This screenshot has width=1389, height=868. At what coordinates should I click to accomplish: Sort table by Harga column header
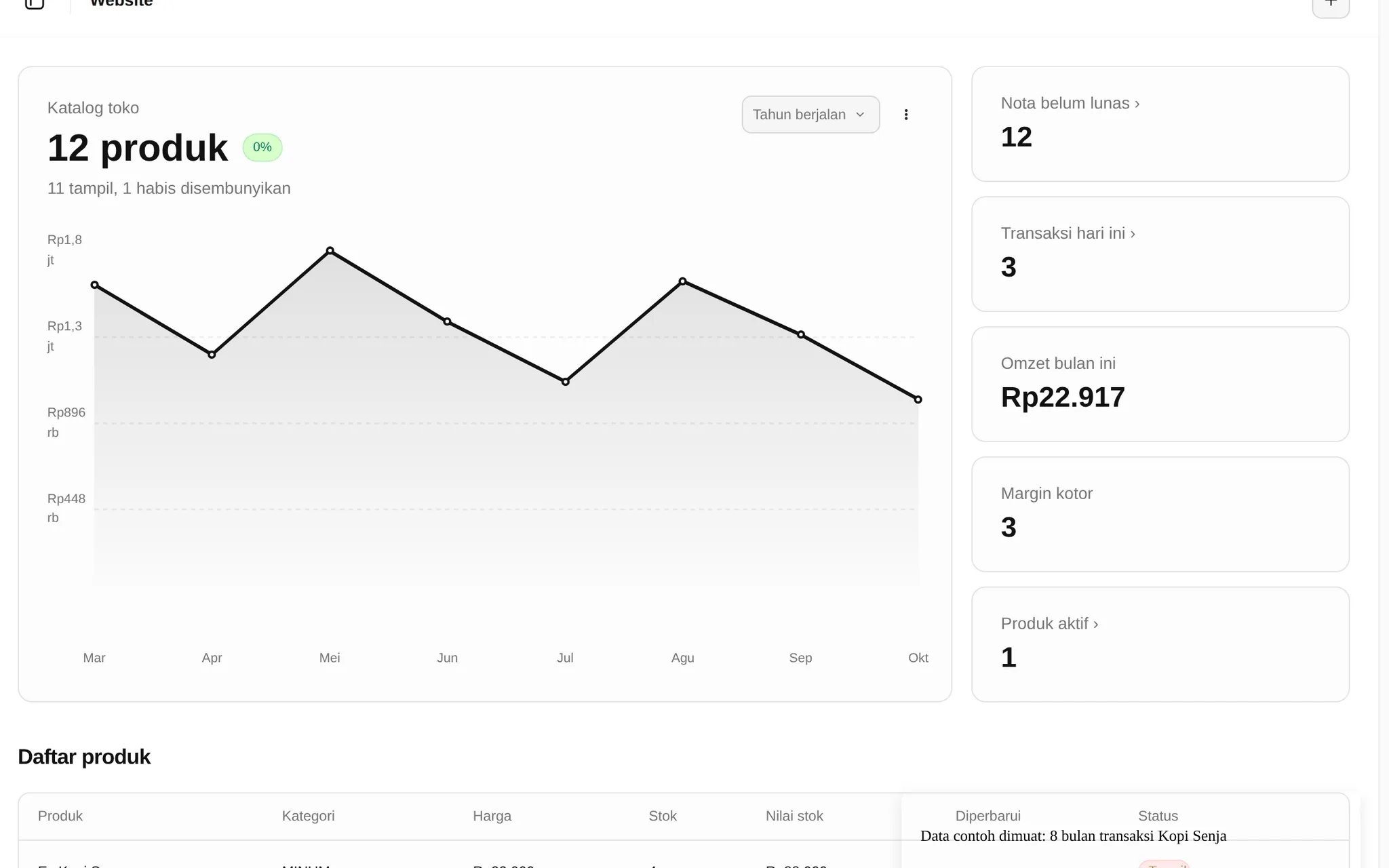pos(492,816)
